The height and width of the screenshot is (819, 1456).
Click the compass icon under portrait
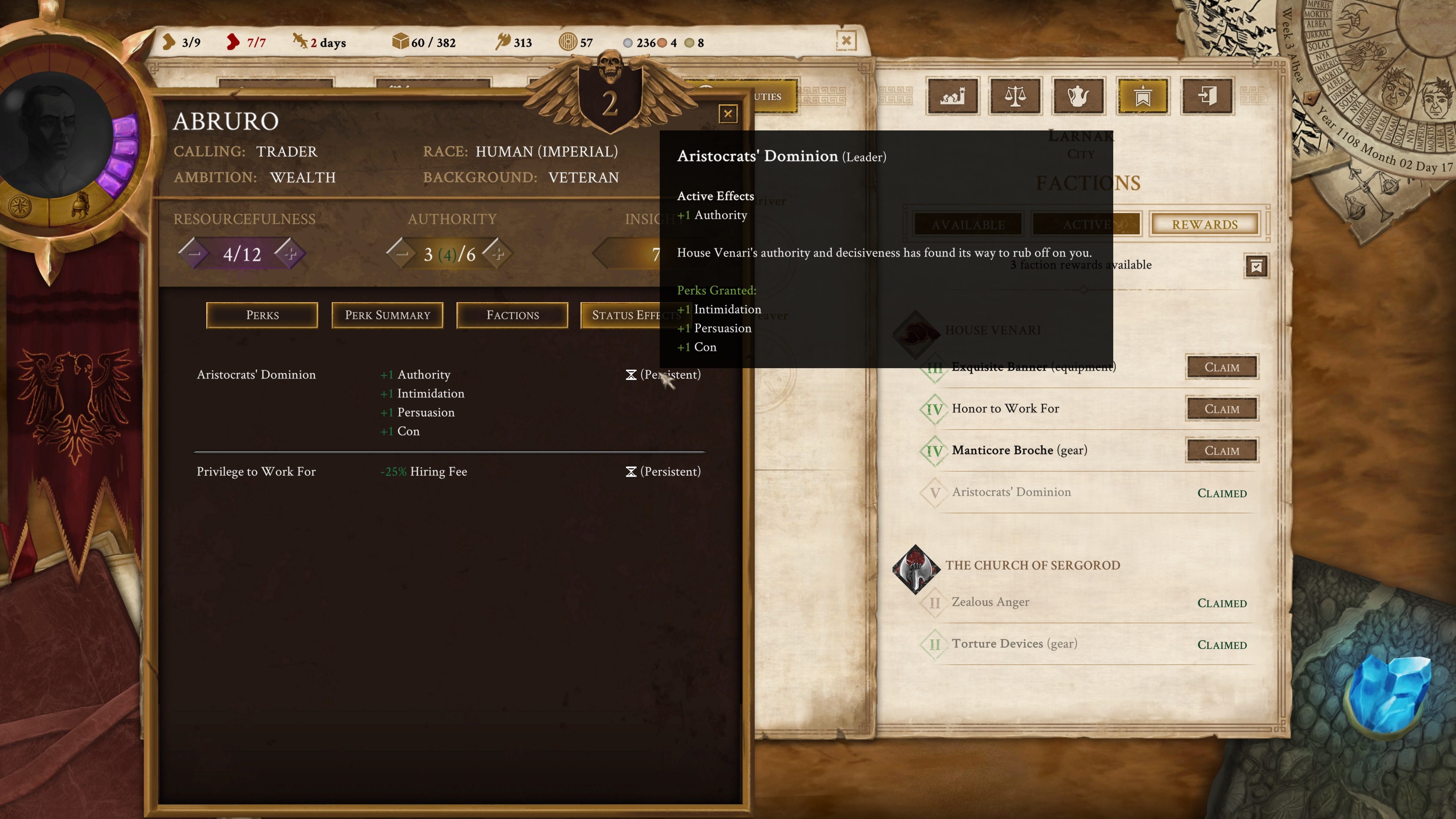pos(20,206)
